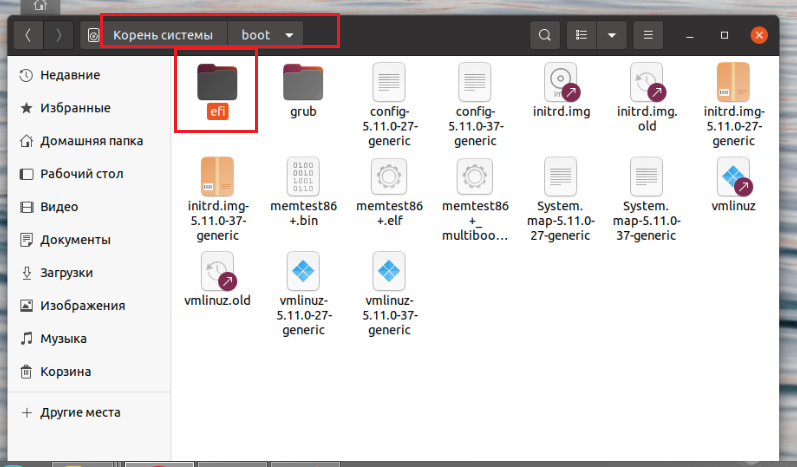Screen dimensions: 797x467
Task: Click the disk icon beside Корень системы
Action: [x=93, y=35]
